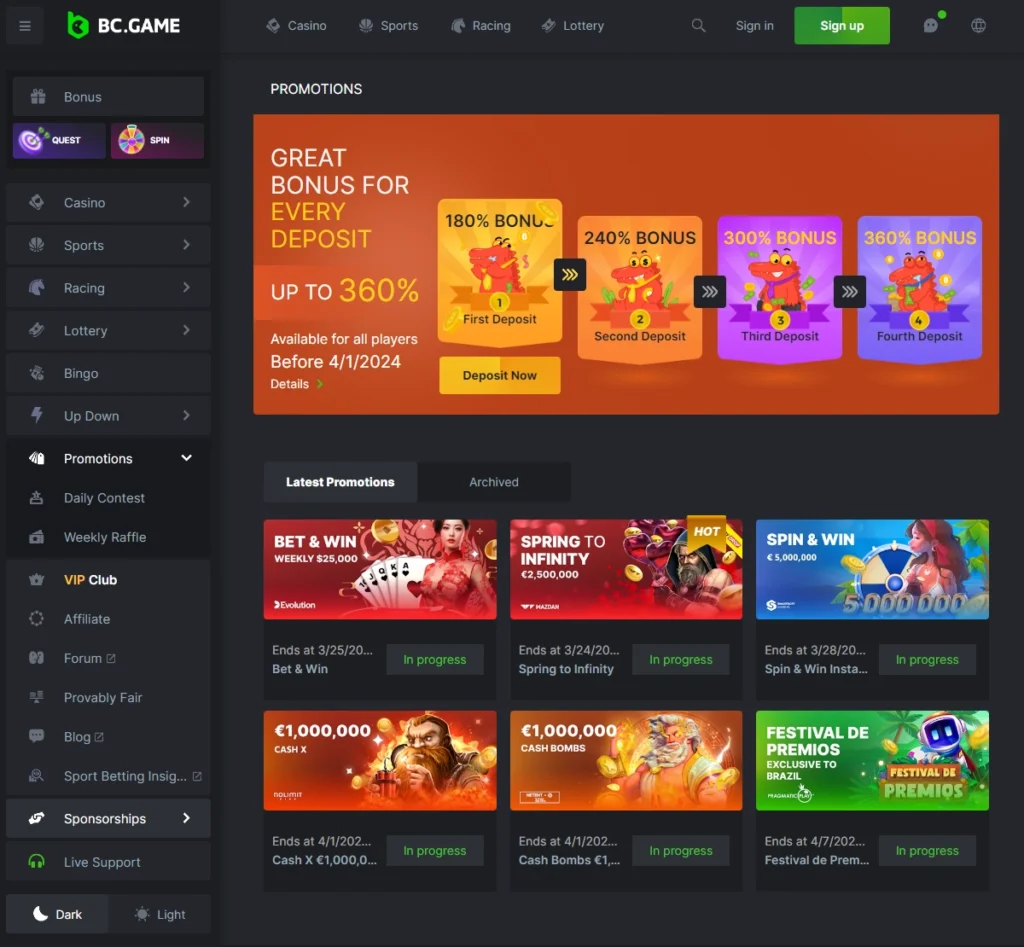The width and height of the screenshot is (1024, 947).
Task: Click the Deposit Now button
Action: tap(499, 376)
